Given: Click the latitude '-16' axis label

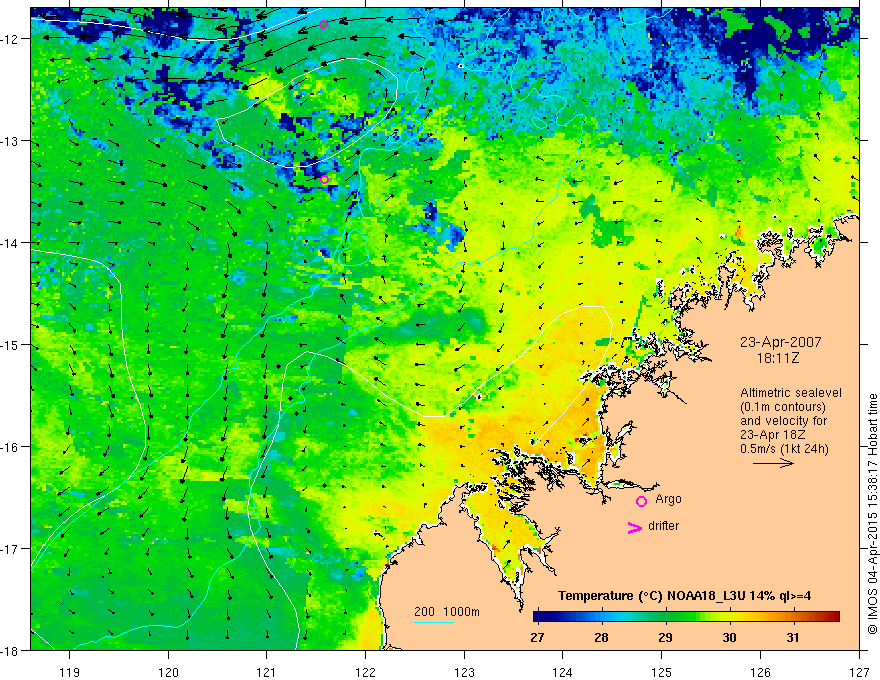Looking at the screenshot, I should click(11, 447).
